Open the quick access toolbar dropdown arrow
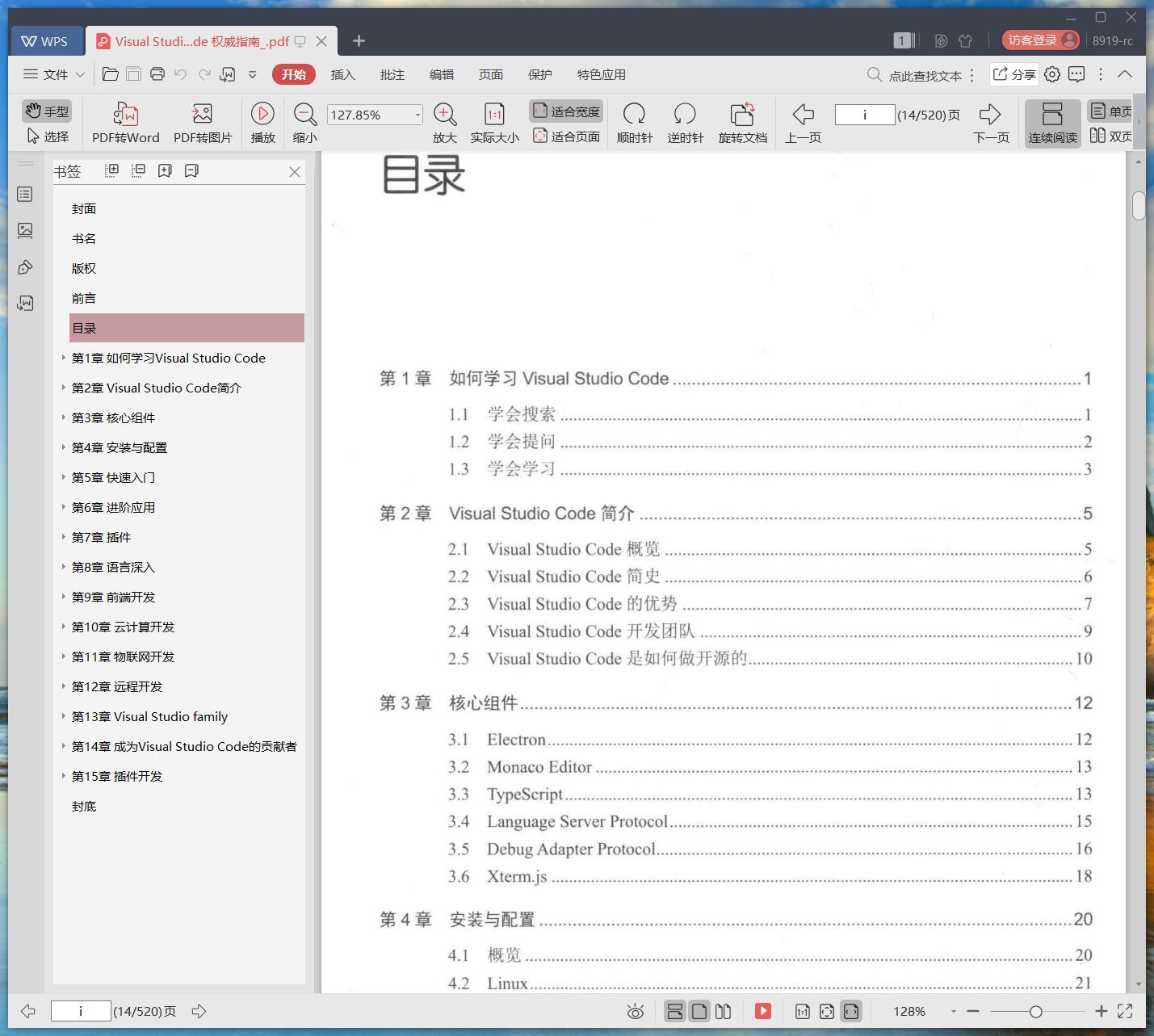Image resolution: width=1154 pixels, height=1036 pixels. tap(252, 74)
